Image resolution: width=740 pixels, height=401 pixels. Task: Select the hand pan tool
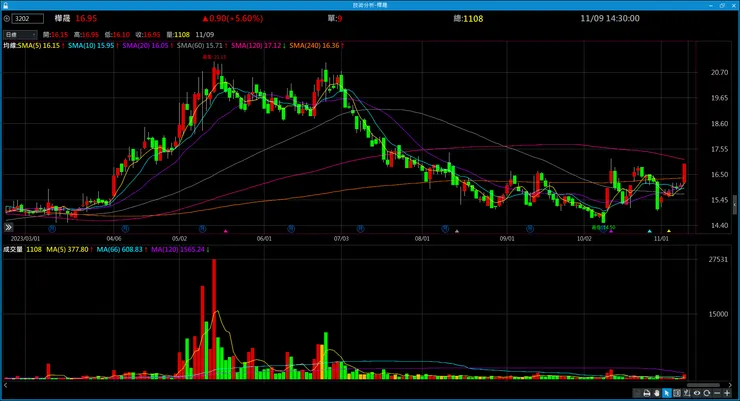coord(656,393)
